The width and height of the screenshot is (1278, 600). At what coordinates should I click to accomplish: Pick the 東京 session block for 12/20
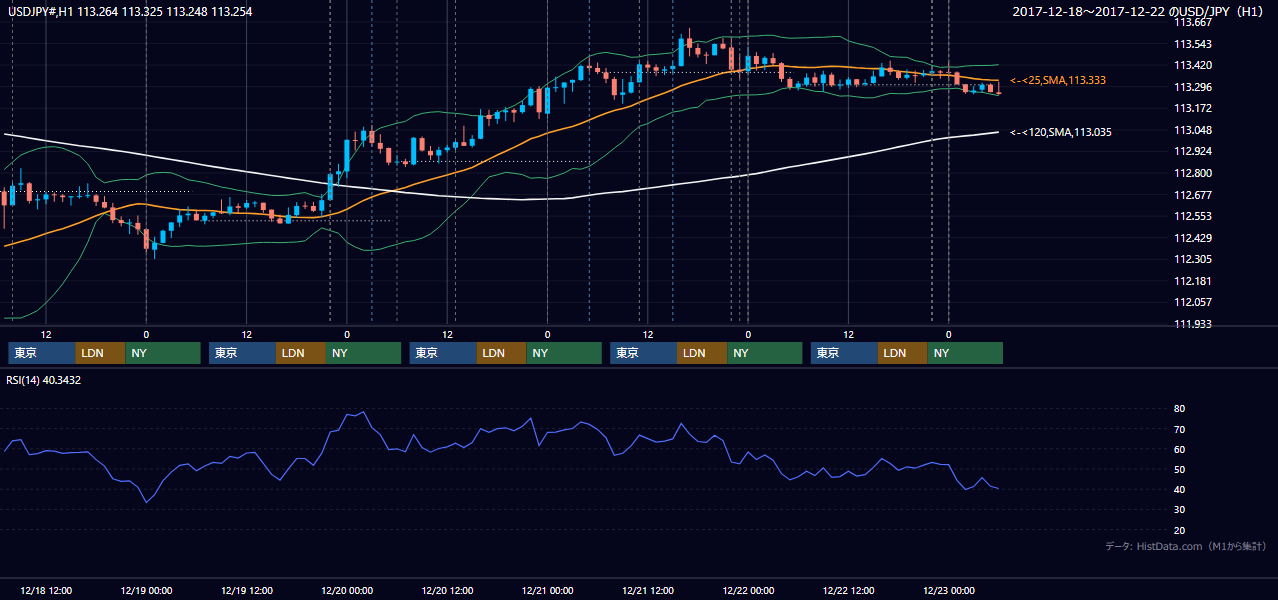click(x=443, y=353)
